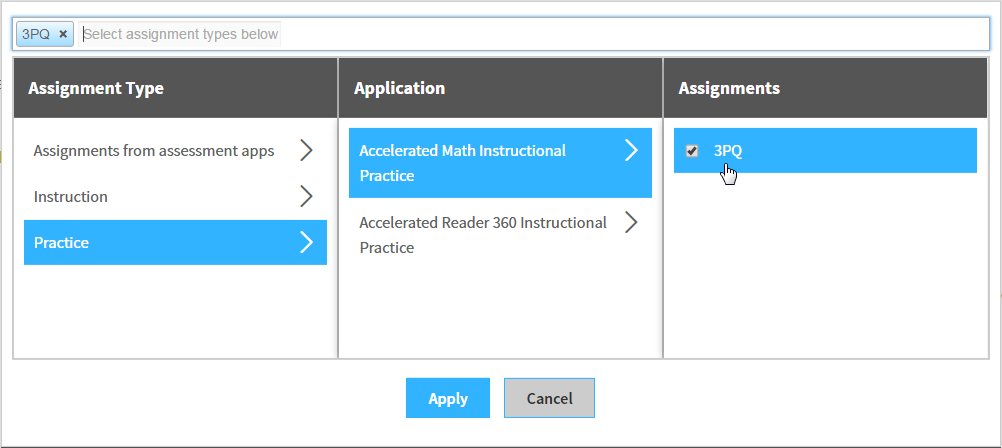Select the Instruction assignment type
This screenshot has width=1002, height=448.
pyautogui.click(x=175, y=197)
